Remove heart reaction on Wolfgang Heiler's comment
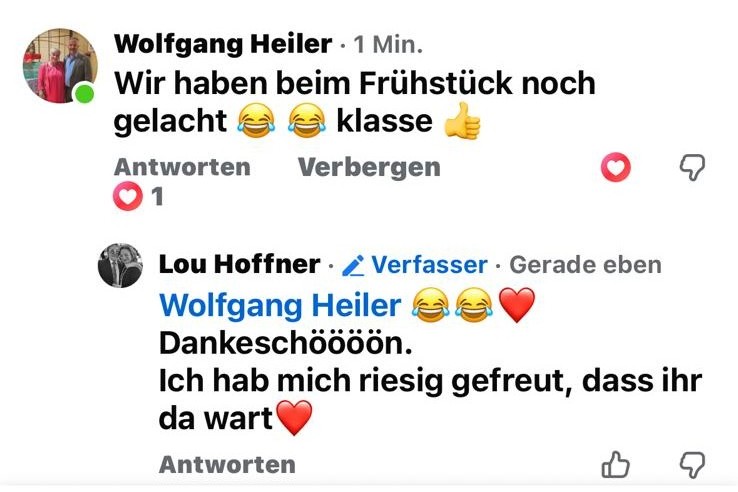This screenshot has width=738, height=492. point(616,167)
